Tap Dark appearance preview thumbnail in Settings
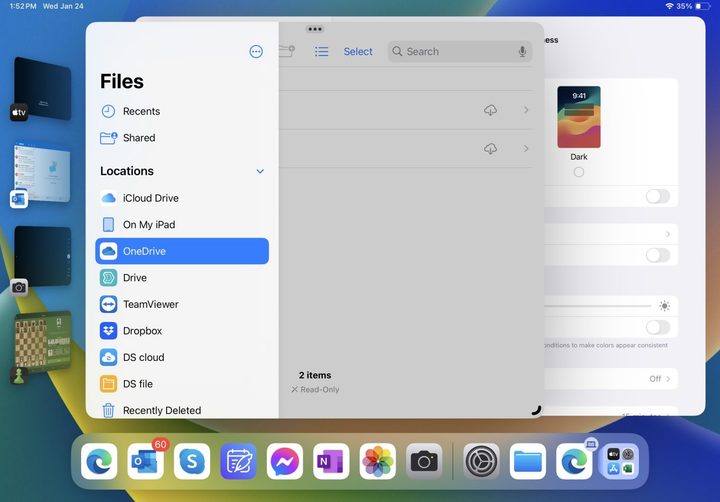 (x=579, y=117)
